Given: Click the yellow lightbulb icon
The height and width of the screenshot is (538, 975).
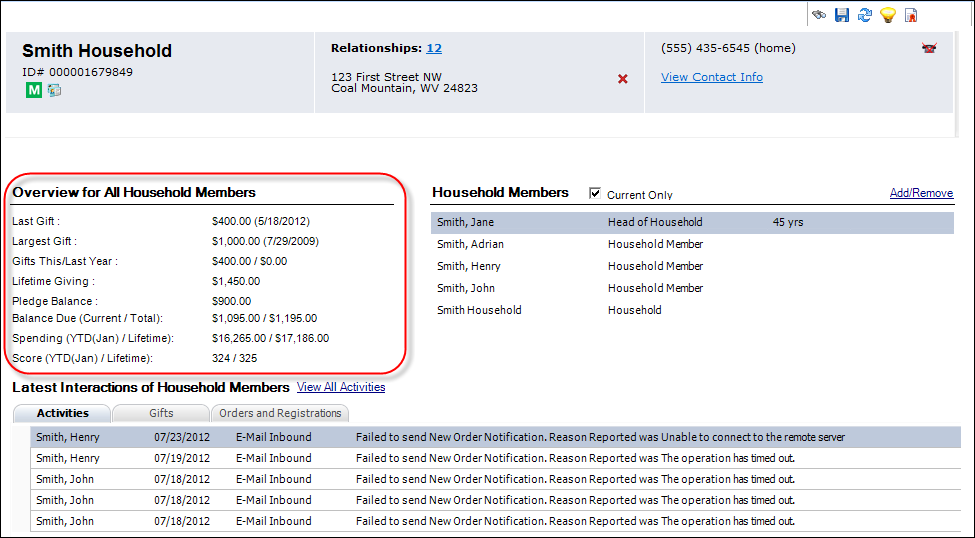Looking at the screenshot, I should coord(887,15).
